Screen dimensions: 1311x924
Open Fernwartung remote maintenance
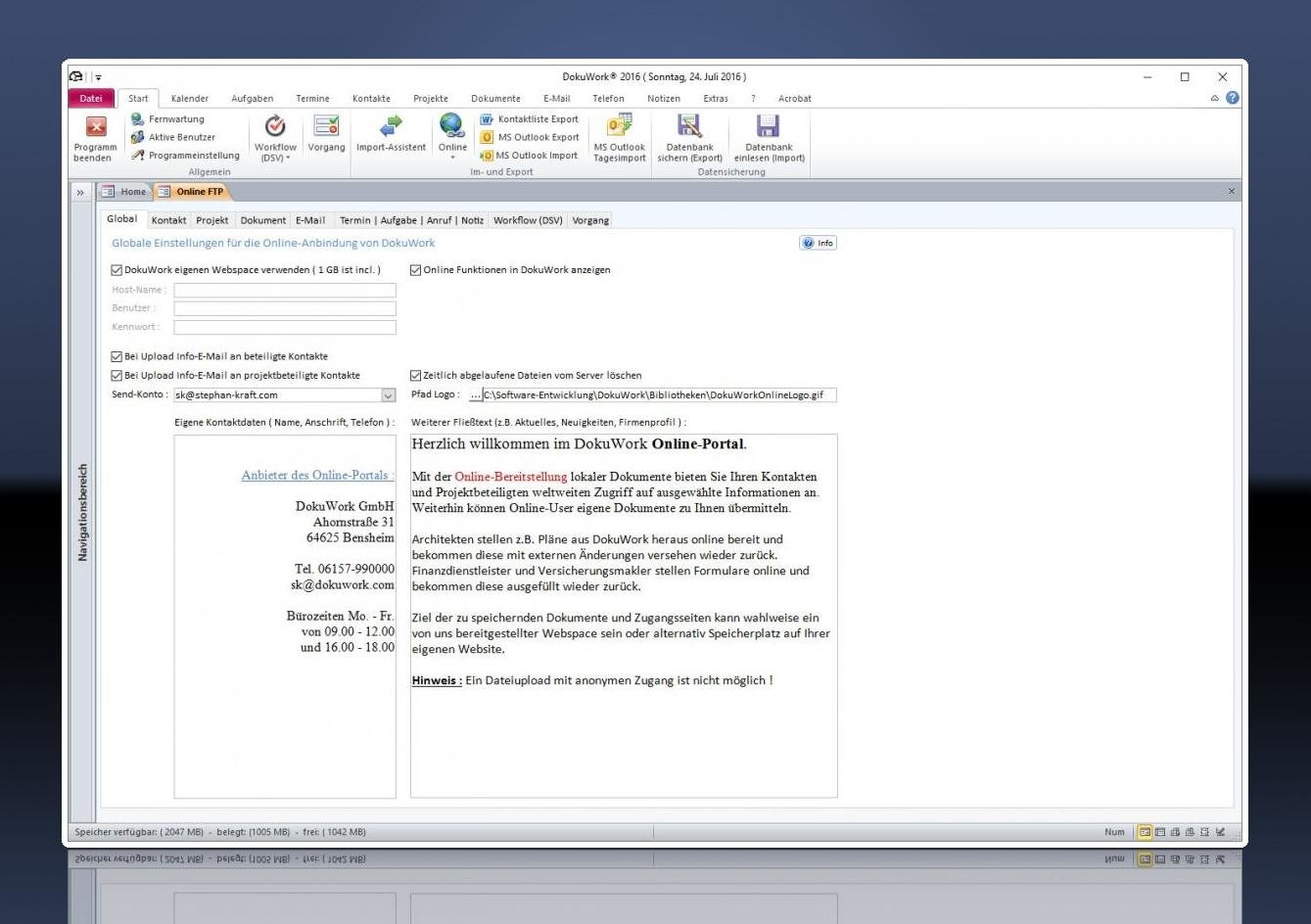click(x=167, y=119)
